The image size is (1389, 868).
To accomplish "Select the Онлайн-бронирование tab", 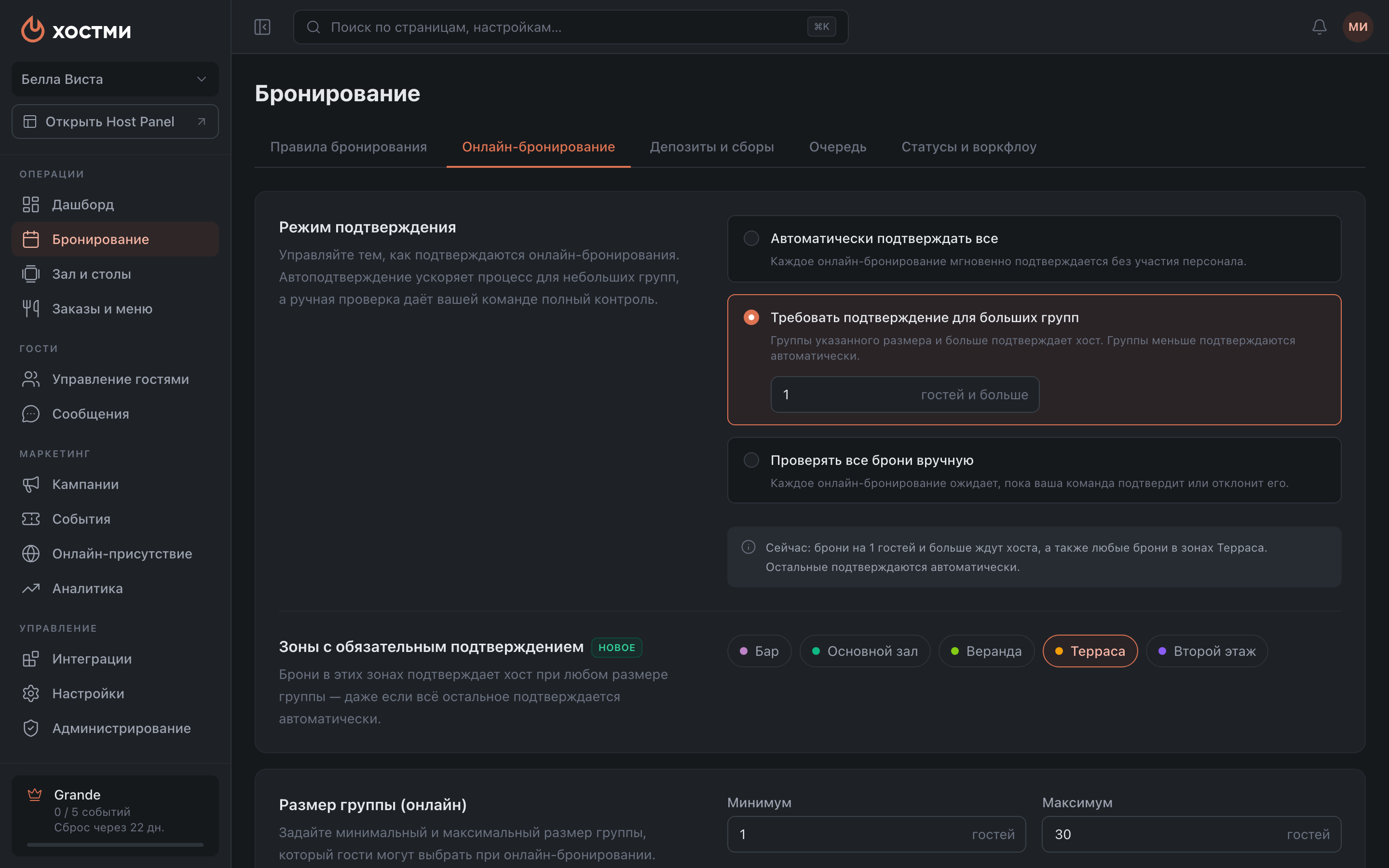I will tap(538, 147).
